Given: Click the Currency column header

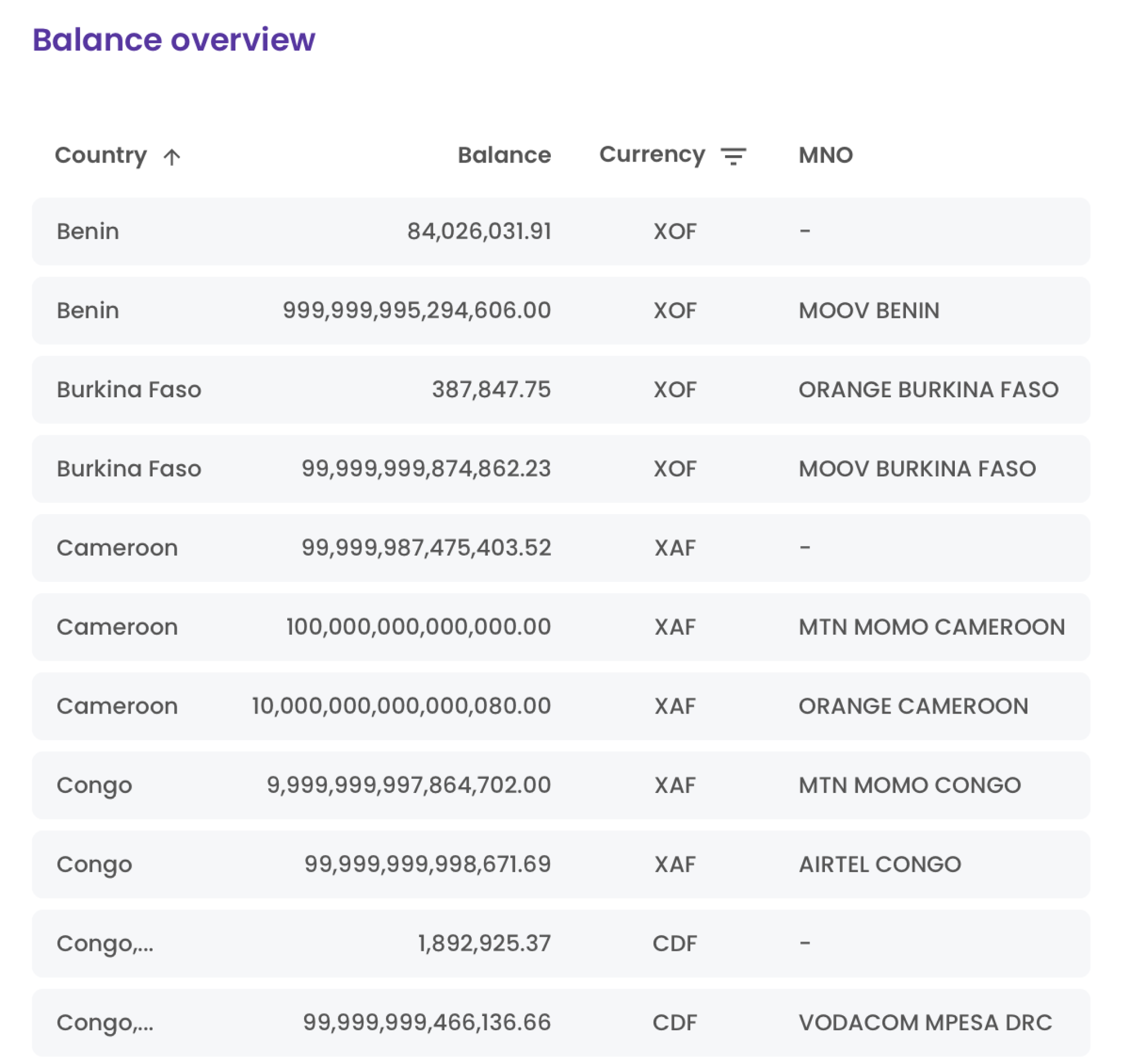Looking at the screenshot, I should (651, 155).
